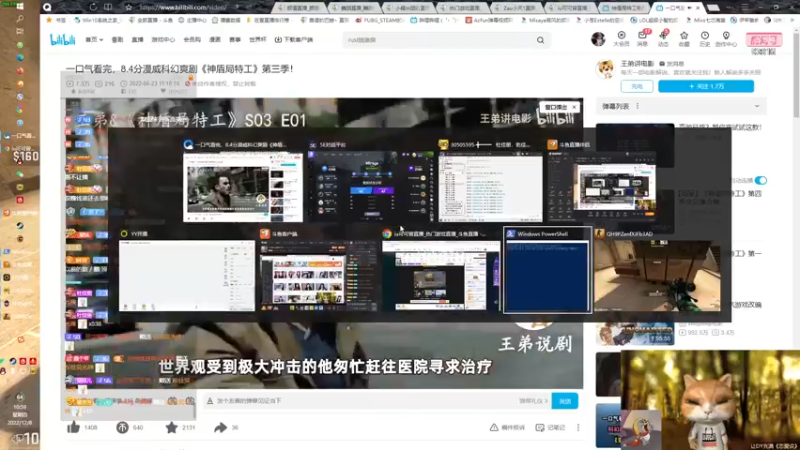Screen dimensions: 800x450
Task: Click the blue 发送 send danmaku button
Action: click(565, 401)
